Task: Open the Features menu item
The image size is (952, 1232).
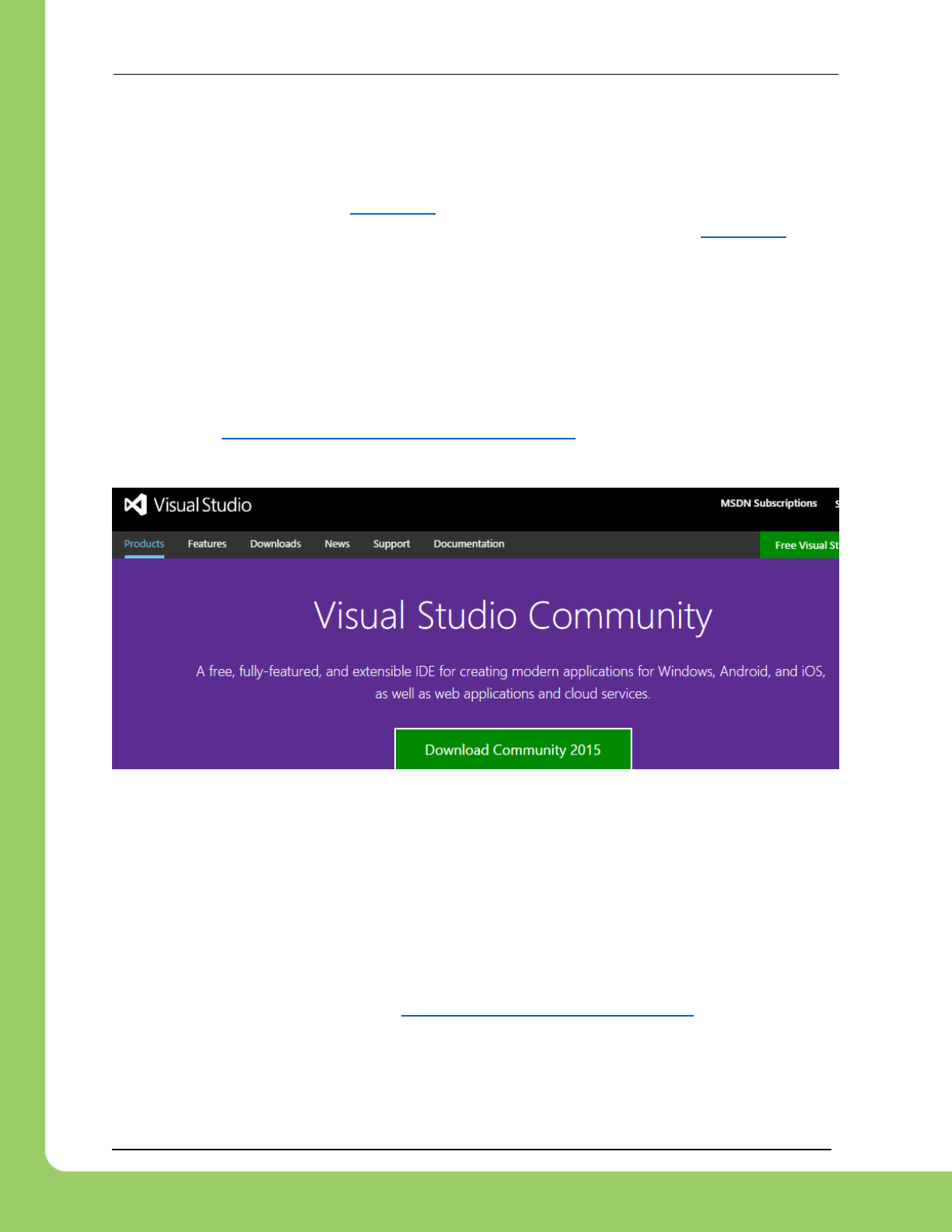Action: click(207, 544)
